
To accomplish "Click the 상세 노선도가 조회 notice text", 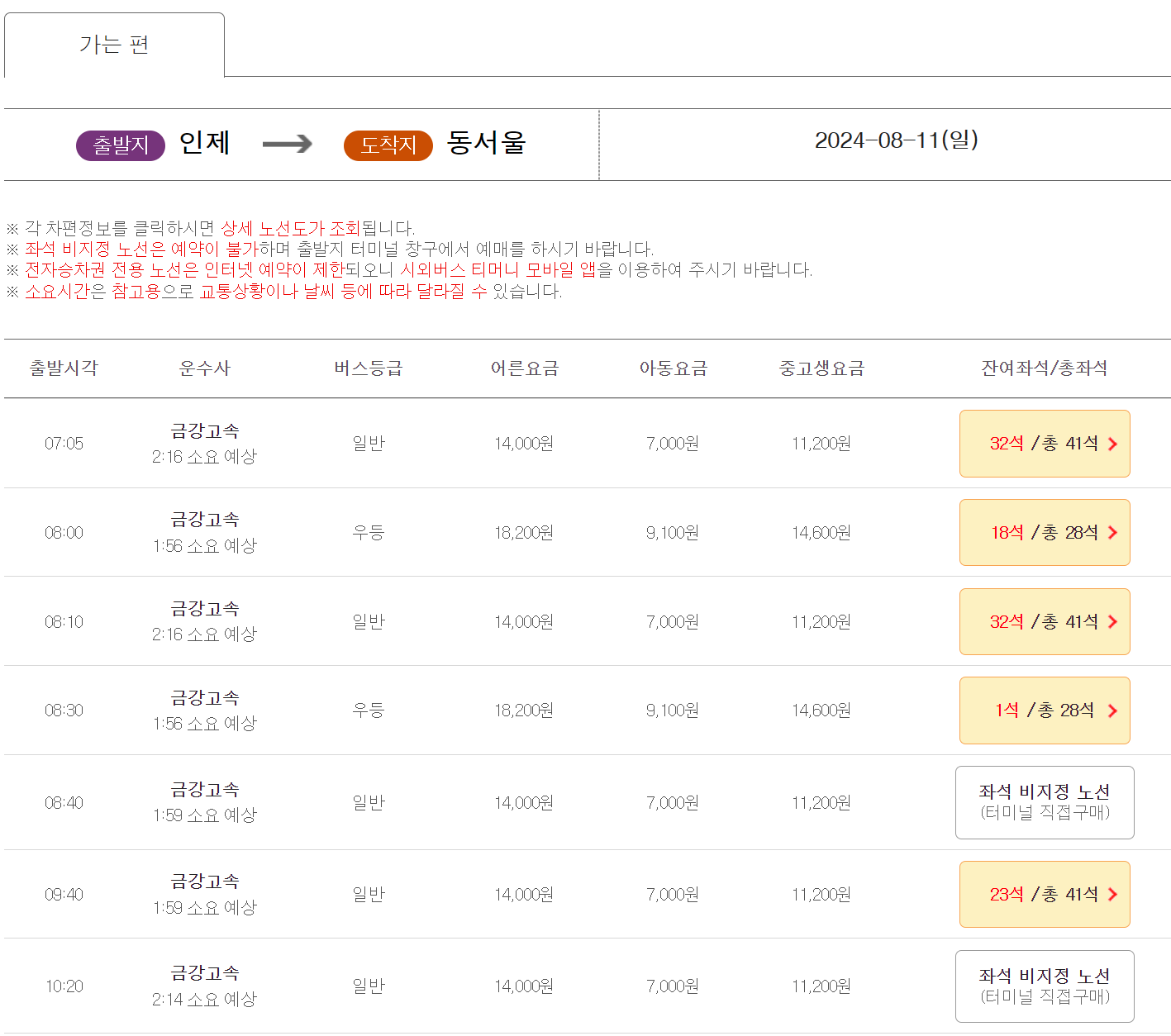I will point(290,228).
